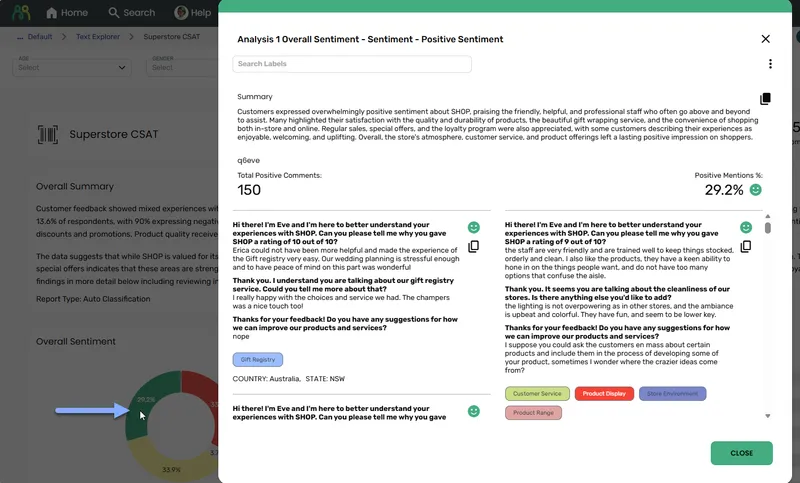The image size is (800, 483).
Task: Click the app logo icon in top bar
Action: (21, 12)
